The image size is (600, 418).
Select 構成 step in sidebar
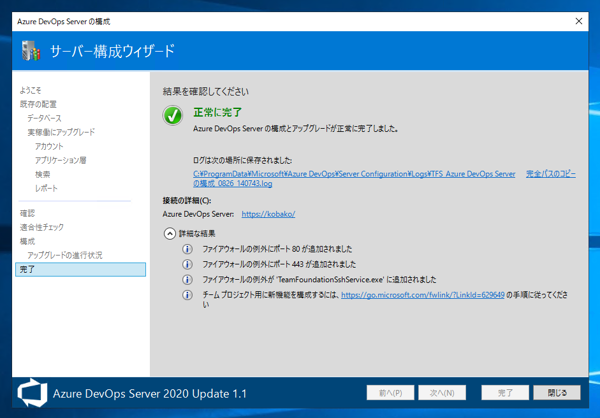[x=27, y=241]
